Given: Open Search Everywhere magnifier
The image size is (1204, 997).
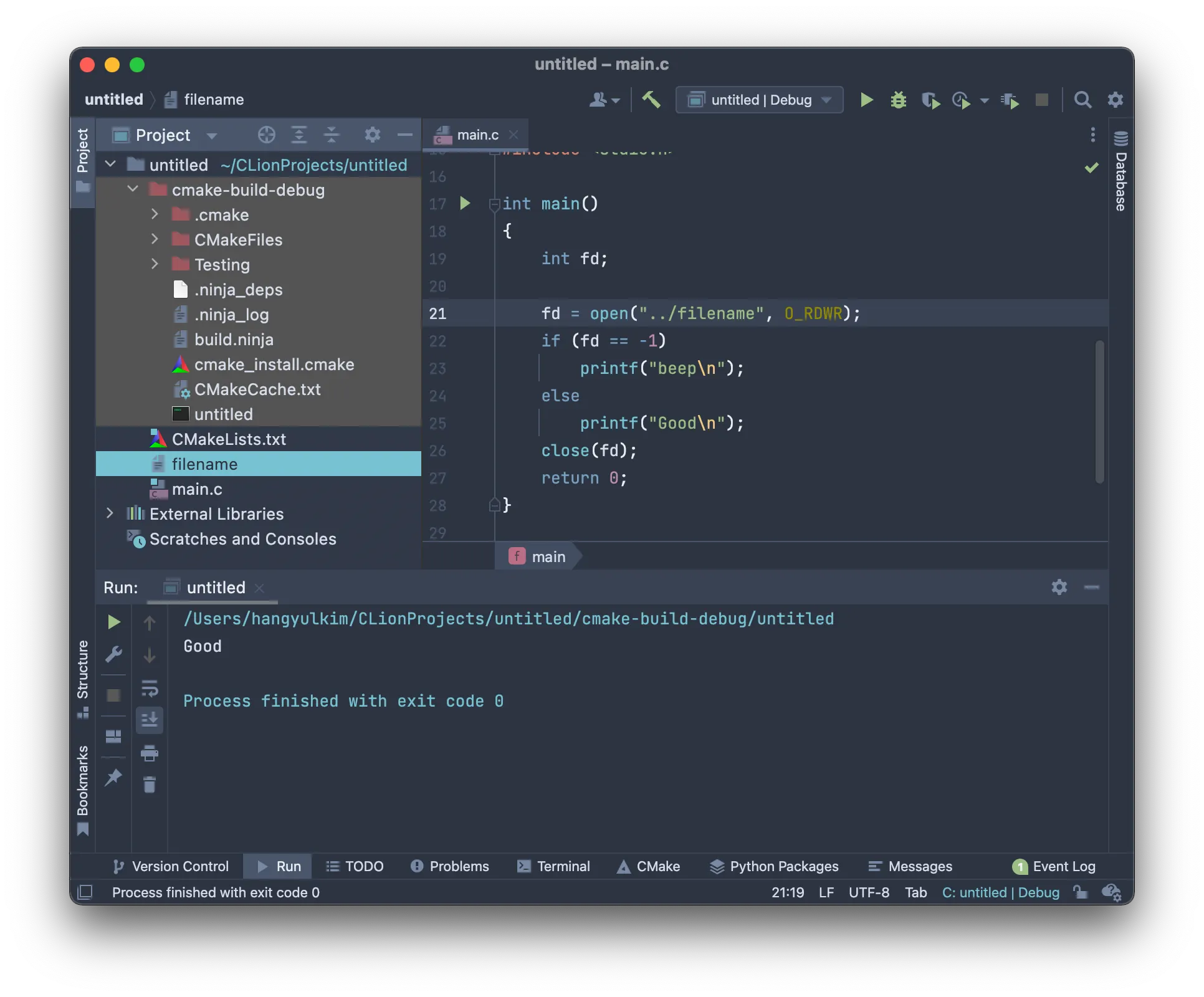Looking at the screenshot, I should (x=1082, y=100).
